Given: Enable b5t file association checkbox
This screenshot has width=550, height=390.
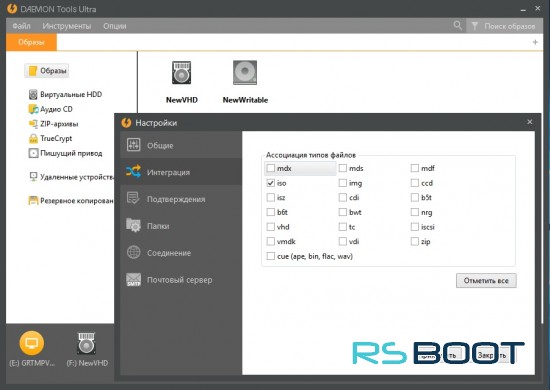Looking at the screenshot, I should [415, 197].
